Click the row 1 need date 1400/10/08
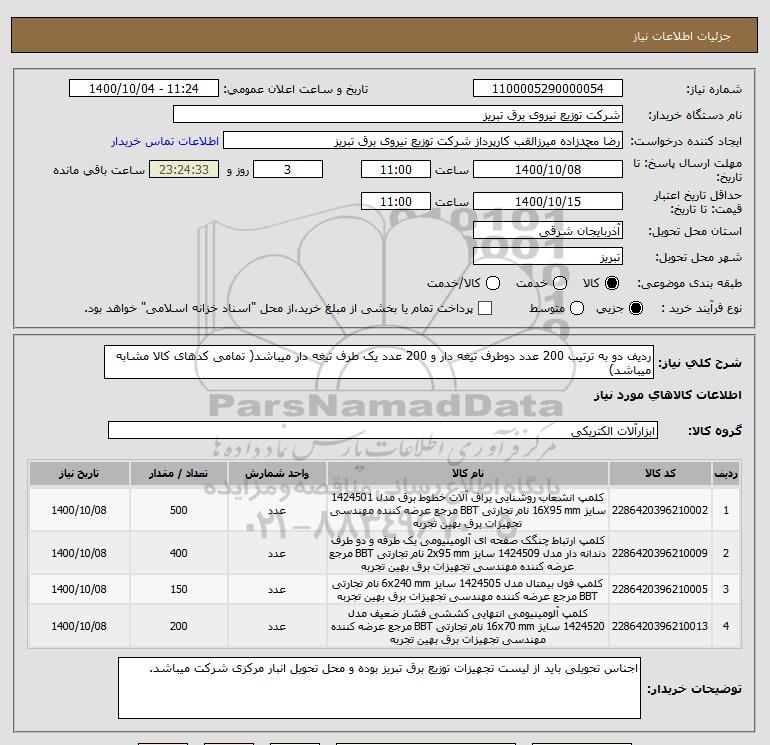Screen dimensions: 770x745 tap(79, 510)
